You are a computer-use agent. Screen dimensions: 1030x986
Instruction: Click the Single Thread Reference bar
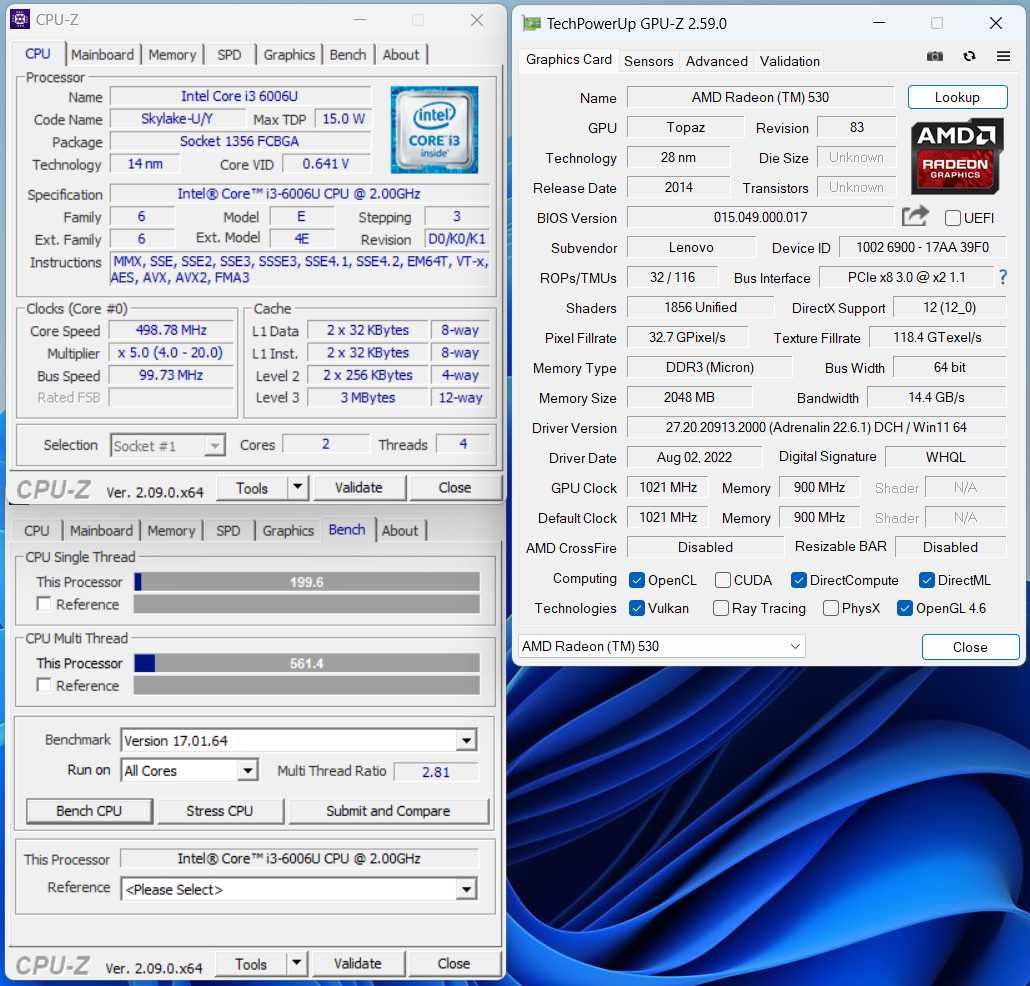(x=306, y=604)
